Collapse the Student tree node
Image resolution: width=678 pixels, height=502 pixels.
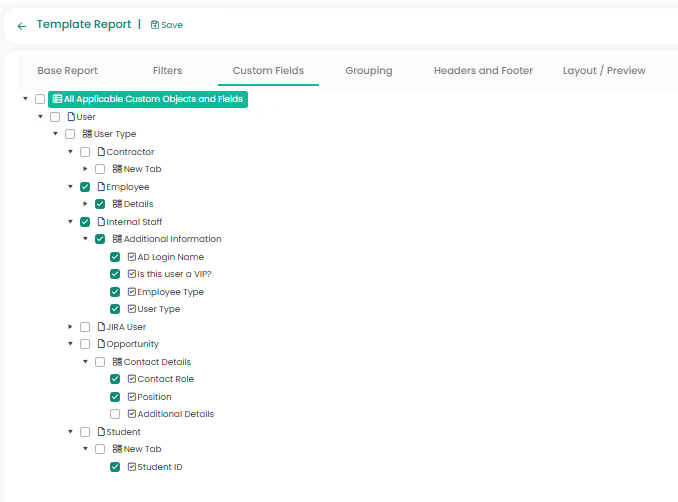pyautogui.click(x=70, y=432)
